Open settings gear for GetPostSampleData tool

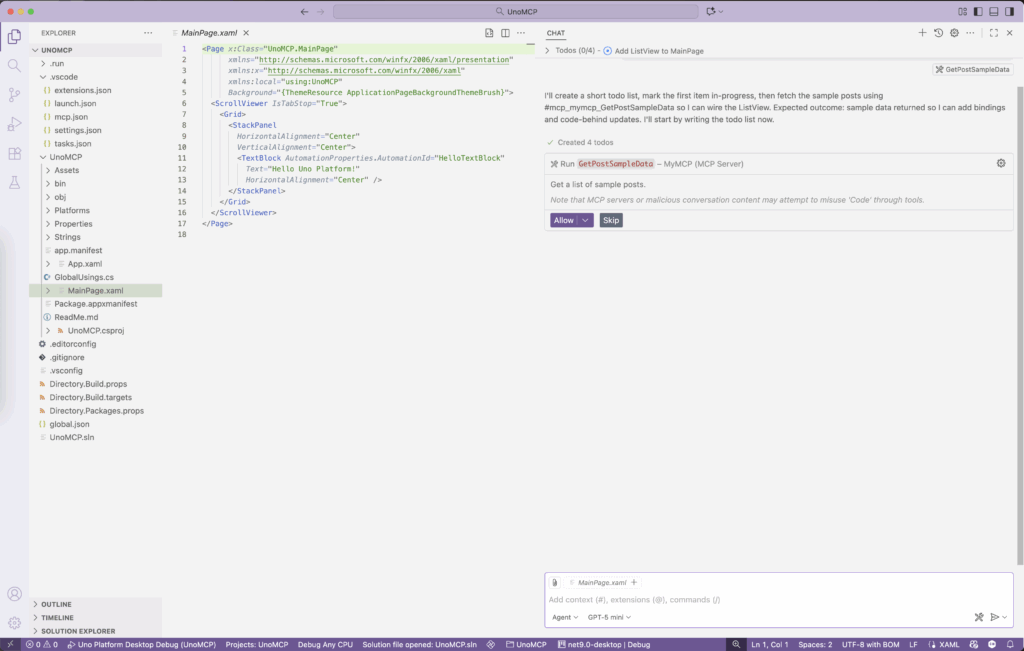pyautogui.click(x=1001, y=163)
